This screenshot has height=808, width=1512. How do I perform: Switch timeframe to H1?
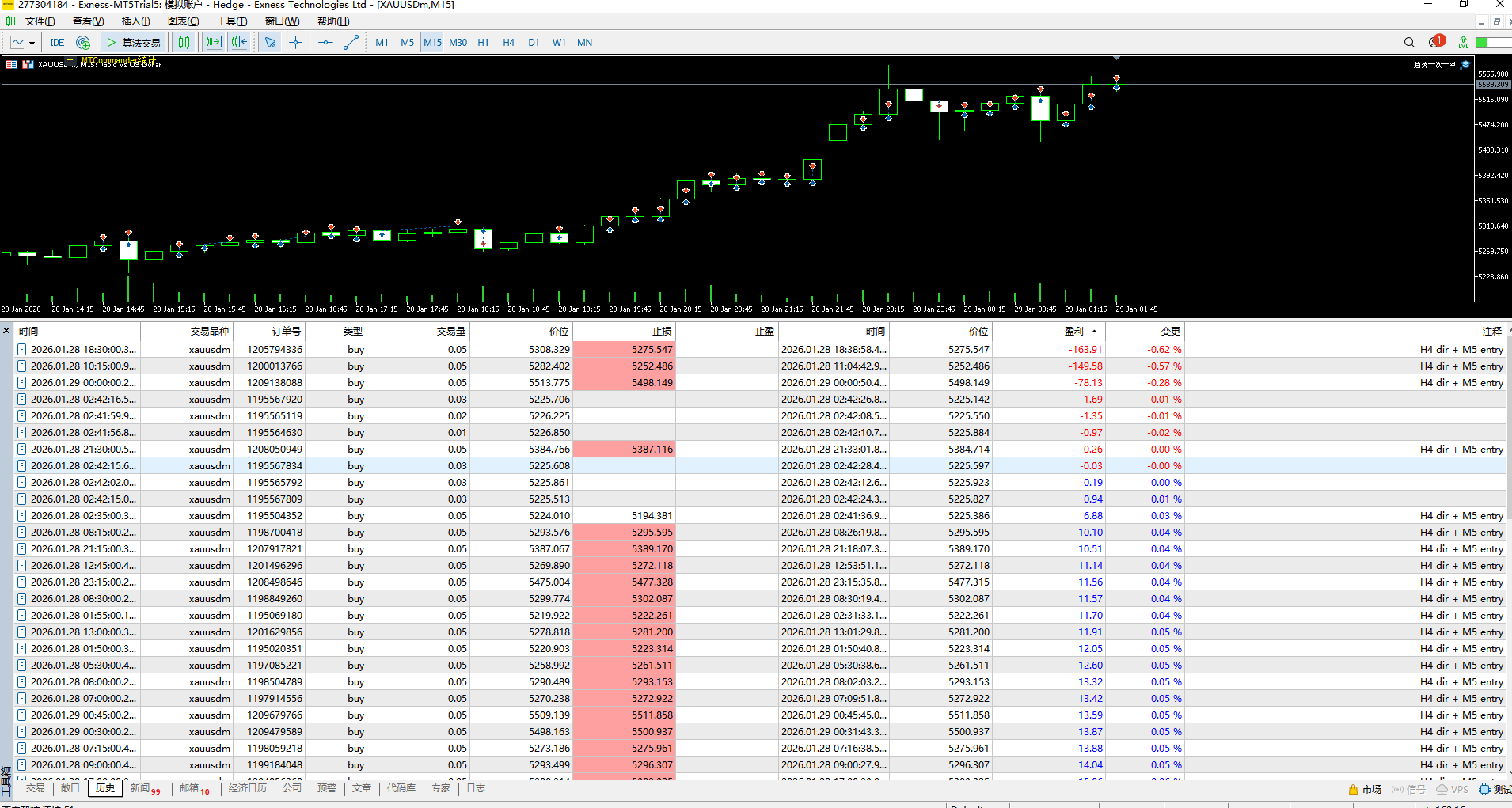484,43
